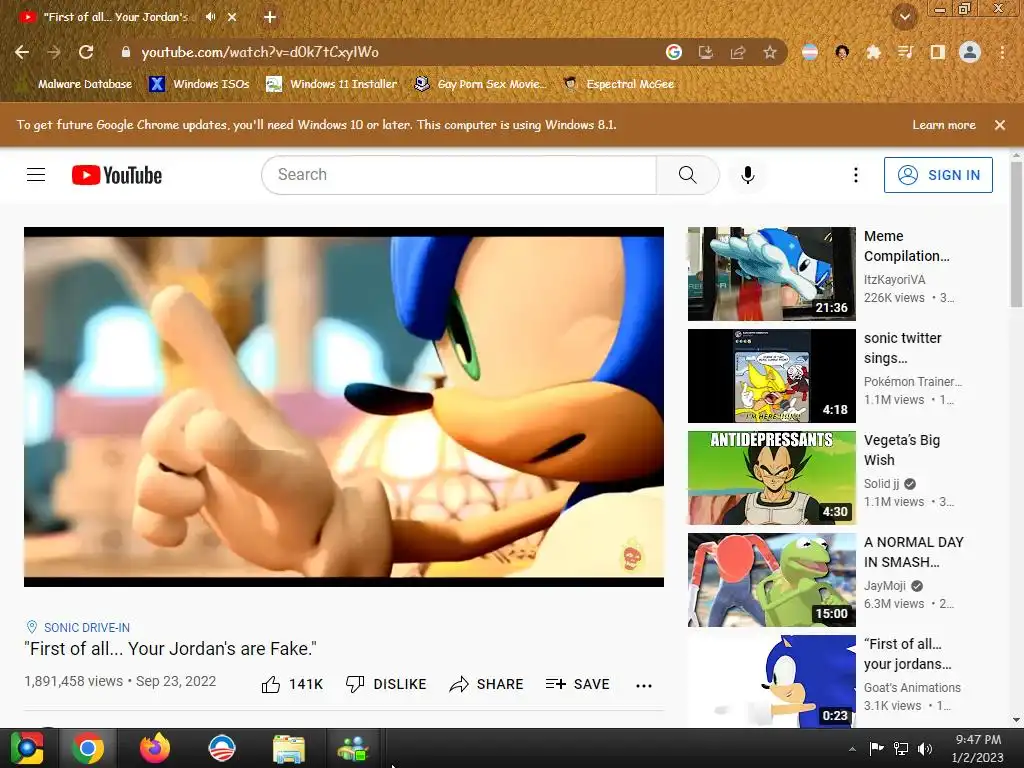Launch Firefox from the taskbar
This screenshot has height=768, width=1024.
155,748
